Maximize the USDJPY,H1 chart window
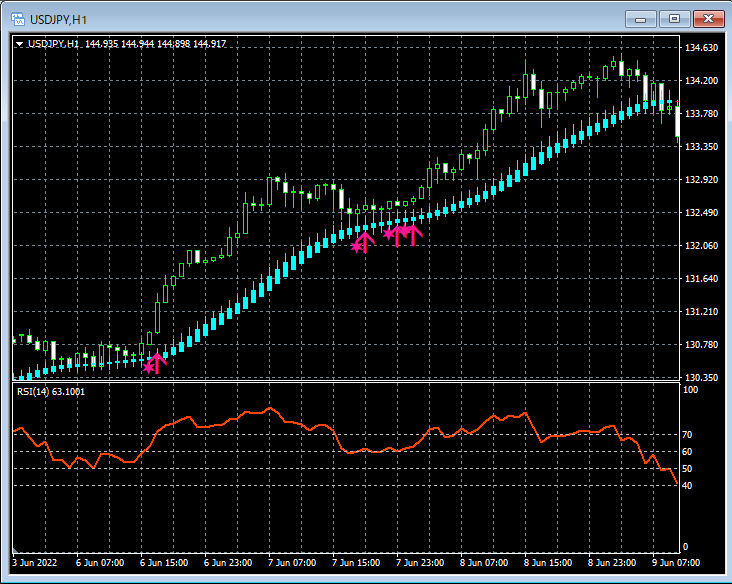Screen dimensions: 732x584 point(674,19)
